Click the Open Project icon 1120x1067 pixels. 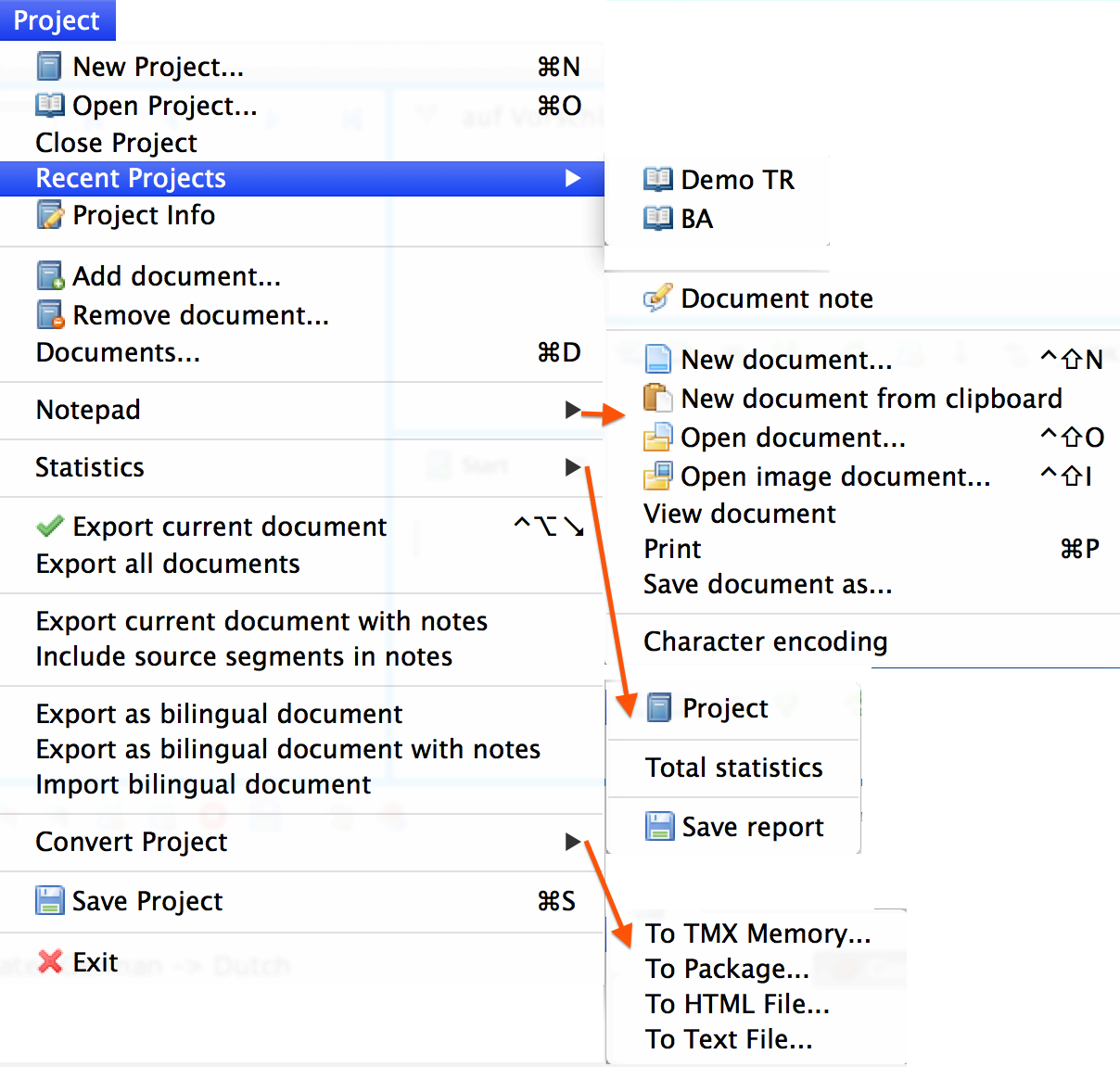coord(50,106)
